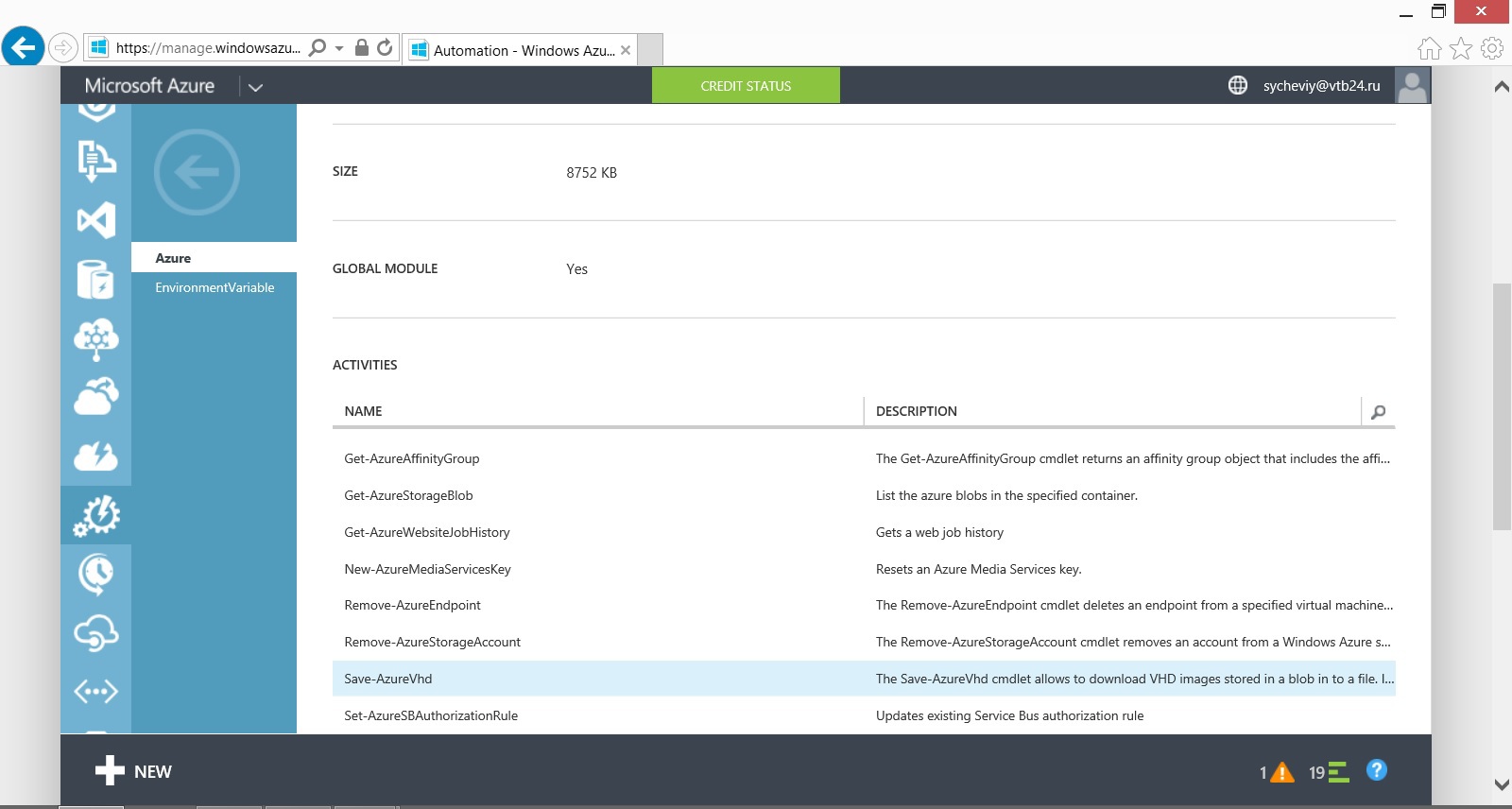This screenshot has width=1512, height=809.
Task: Go back with the large circular arrow
Action: pos(197,172)
